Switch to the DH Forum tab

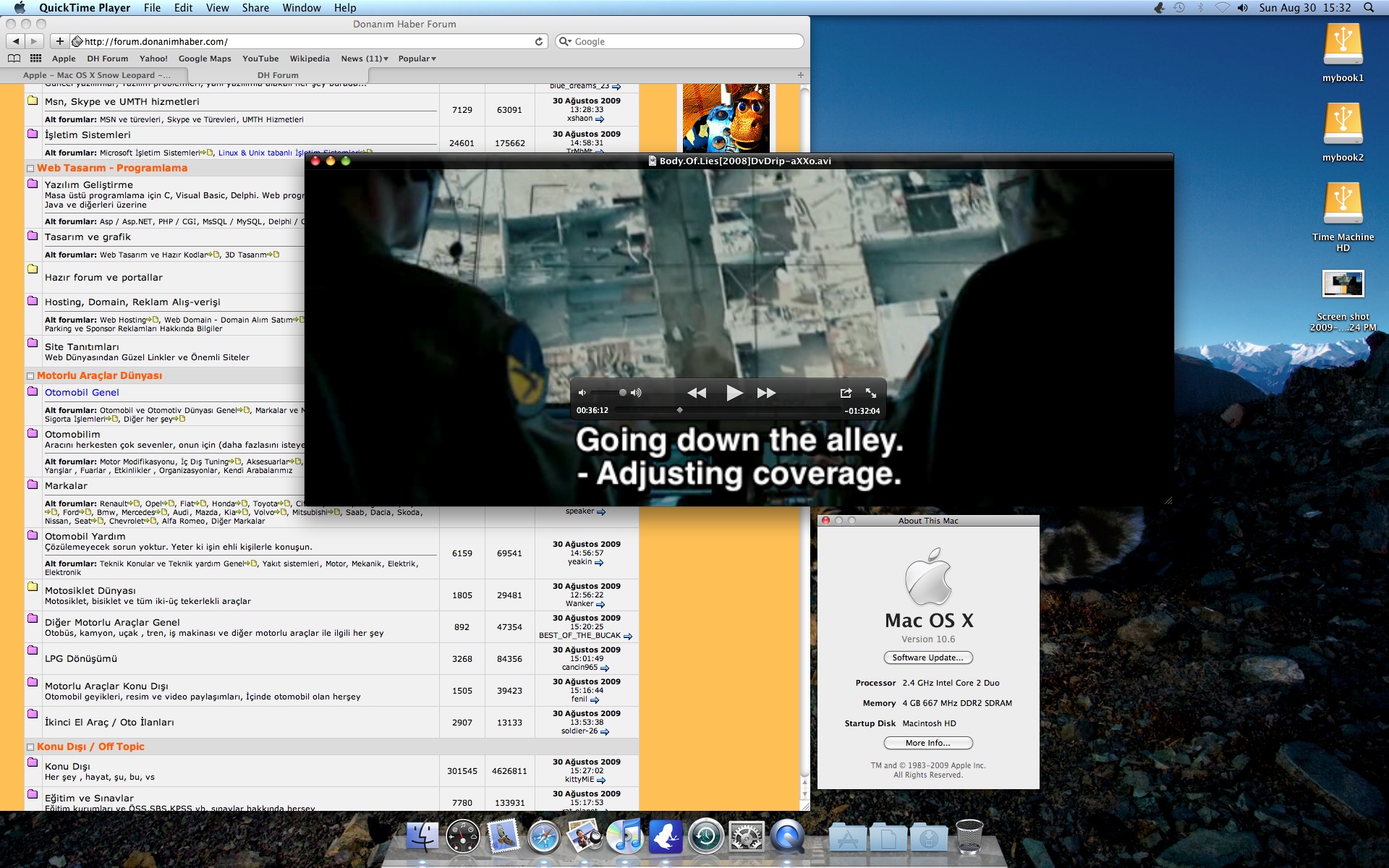[278, 75]
